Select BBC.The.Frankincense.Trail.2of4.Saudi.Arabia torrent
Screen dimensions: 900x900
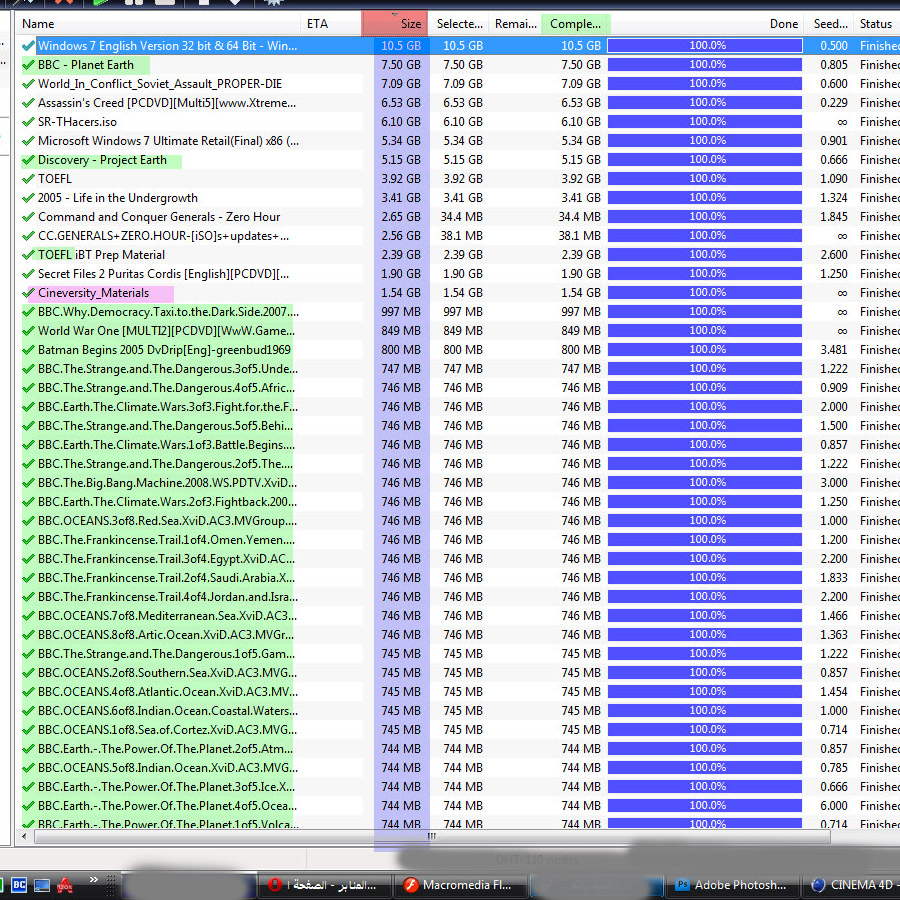pos(166,577)
